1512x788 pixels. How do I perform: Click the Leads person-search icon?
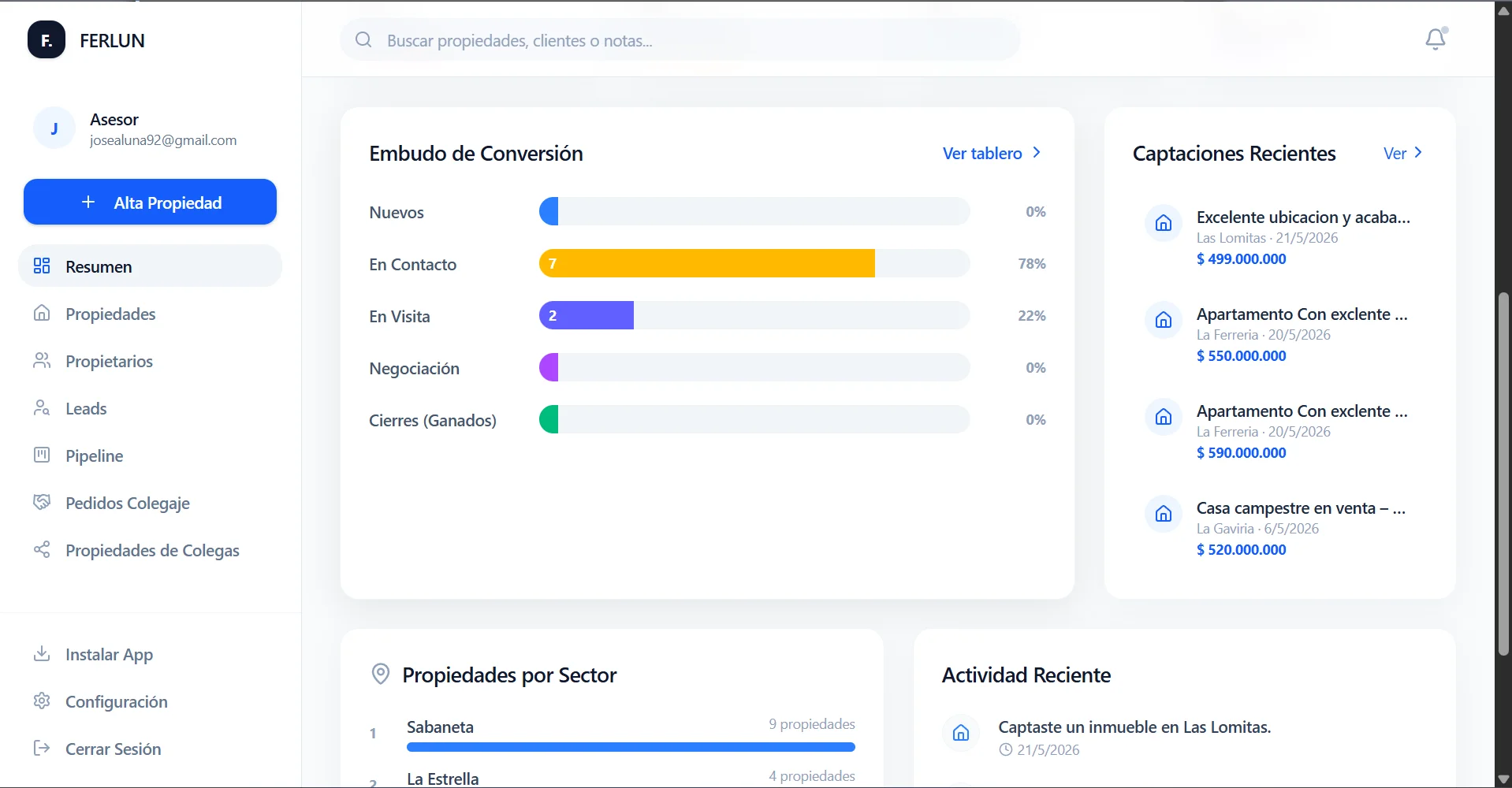42,407
